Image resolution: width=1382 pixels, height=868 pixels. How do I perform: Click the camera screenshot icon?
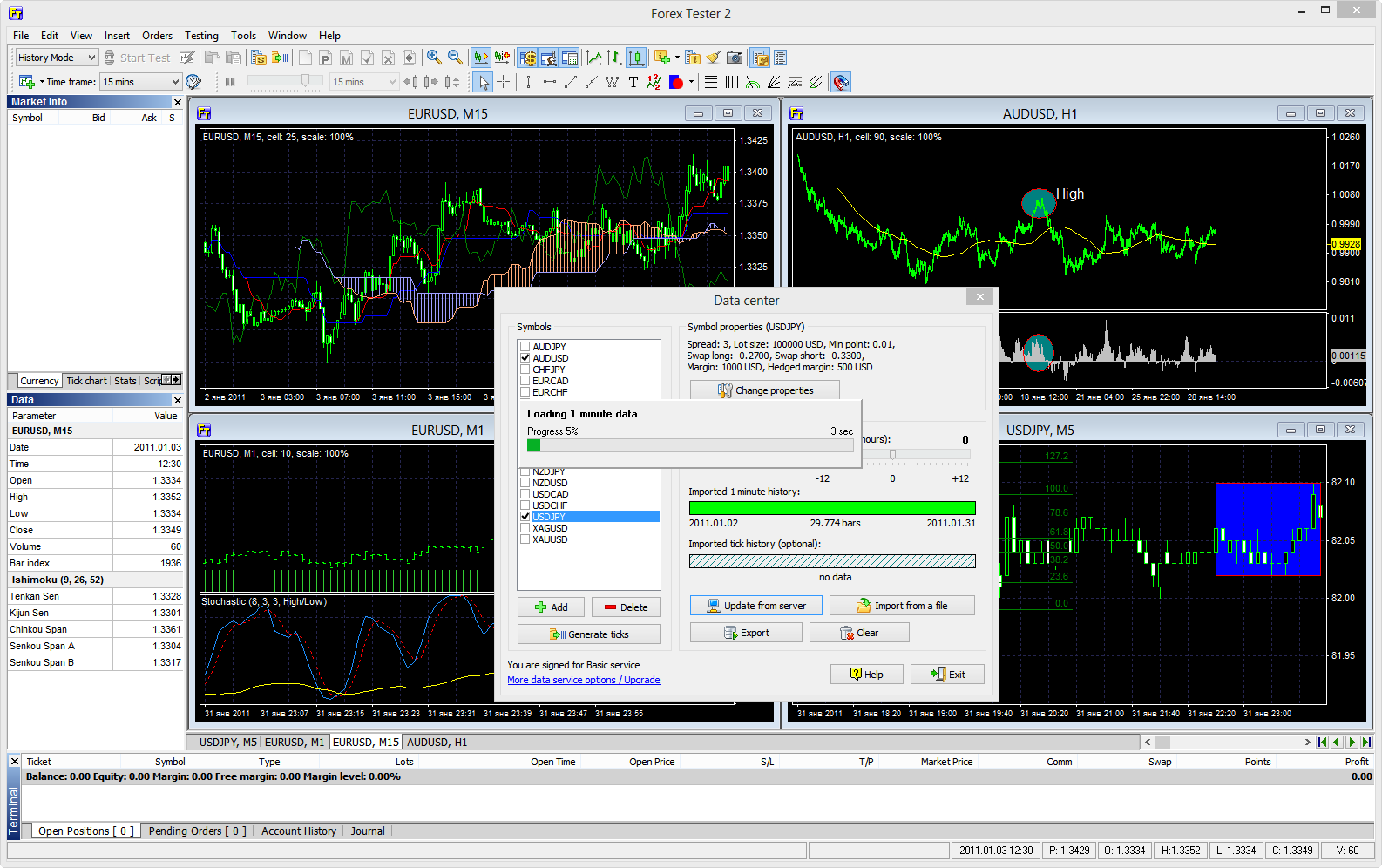pyautogui.click(x=735, y=58)
